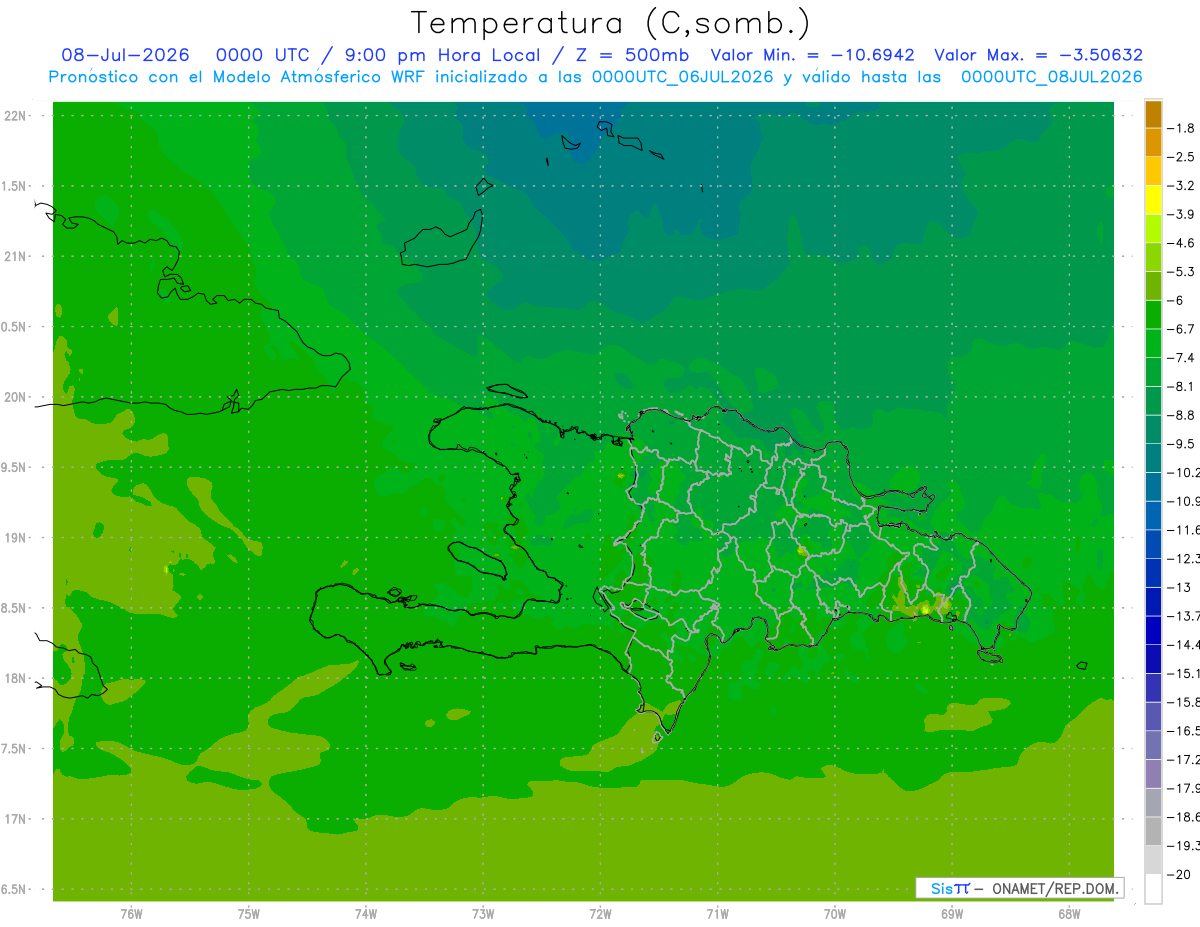The height and width of the screenshot is (927, 1200).
Task: Click the '18N' latitude label
Action: pyautogui.click(x=16, y=678)
